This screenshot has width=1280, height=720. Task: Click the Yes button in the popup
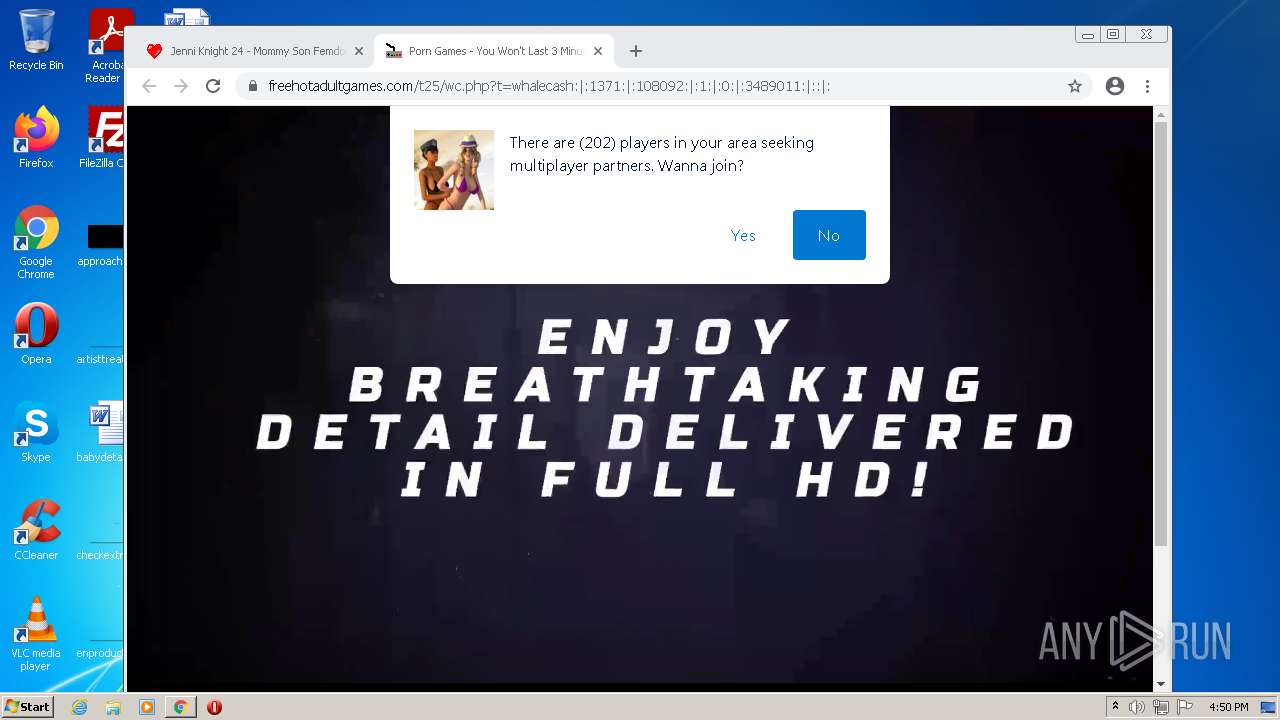743,235
